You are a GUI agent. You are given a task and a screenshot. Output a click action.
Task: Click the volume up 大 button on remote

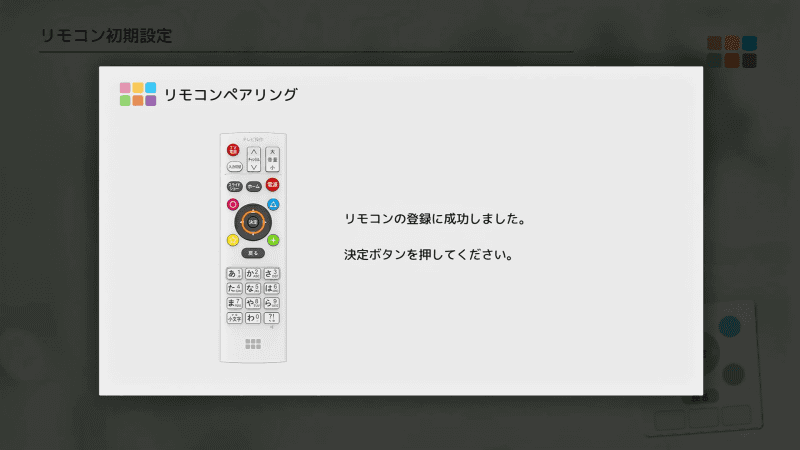point(272,152)
